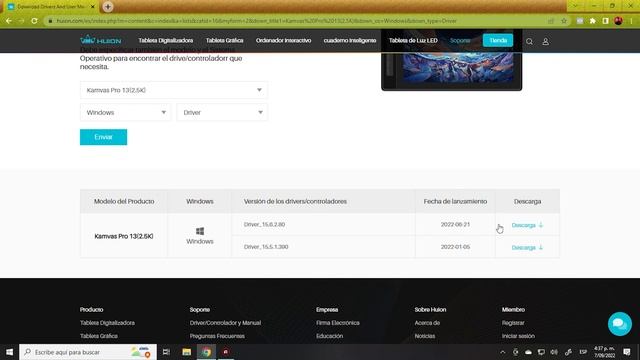The image size is (640, 360).
Task: Click the Chrome icon in the taskbar
Action: click(206, 352)
